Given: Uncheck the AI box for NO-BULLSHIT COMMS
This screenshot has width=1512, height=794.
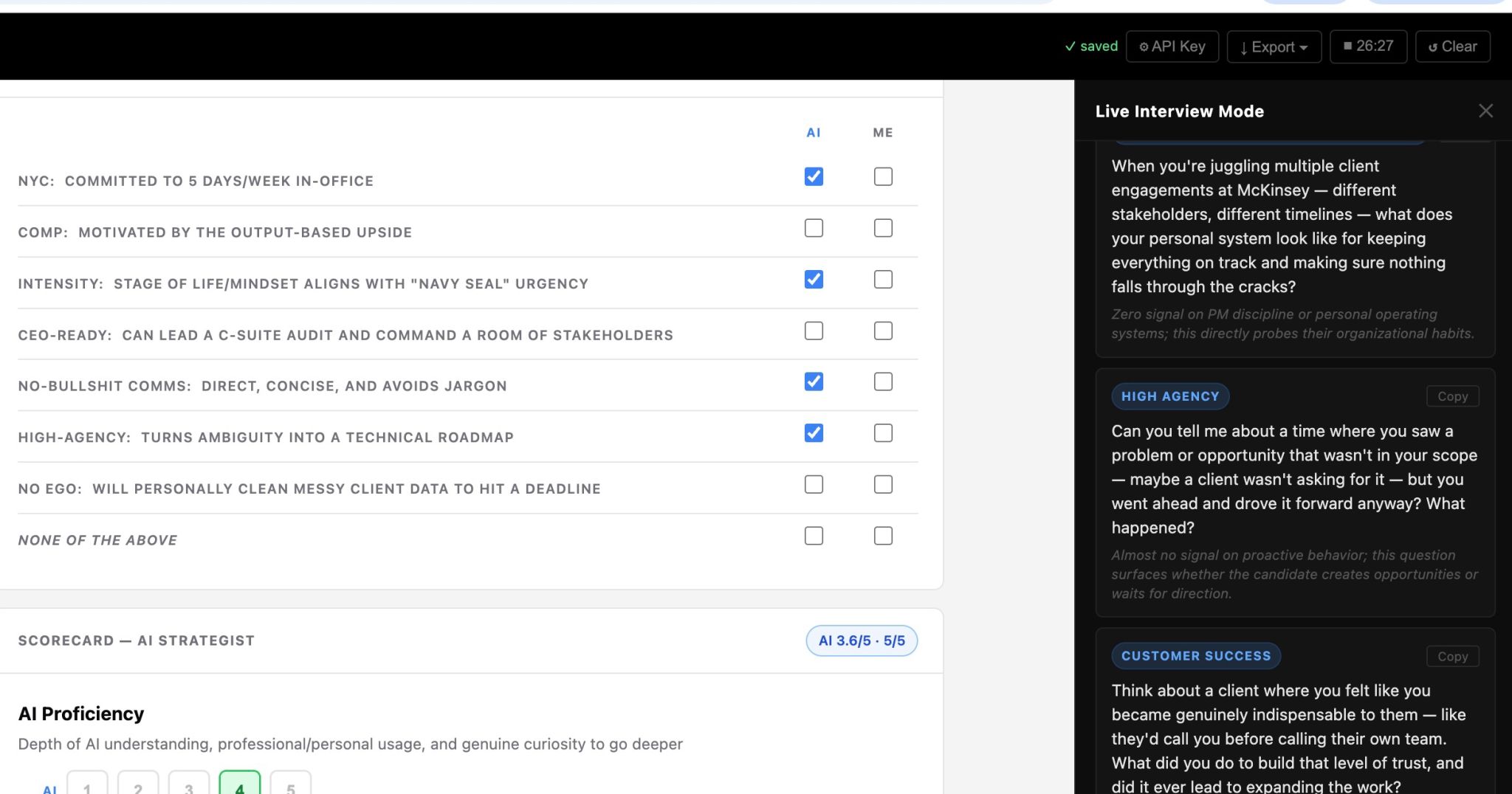Looking at the screenshot, I should pyautogui.click(x=813, y=382).
